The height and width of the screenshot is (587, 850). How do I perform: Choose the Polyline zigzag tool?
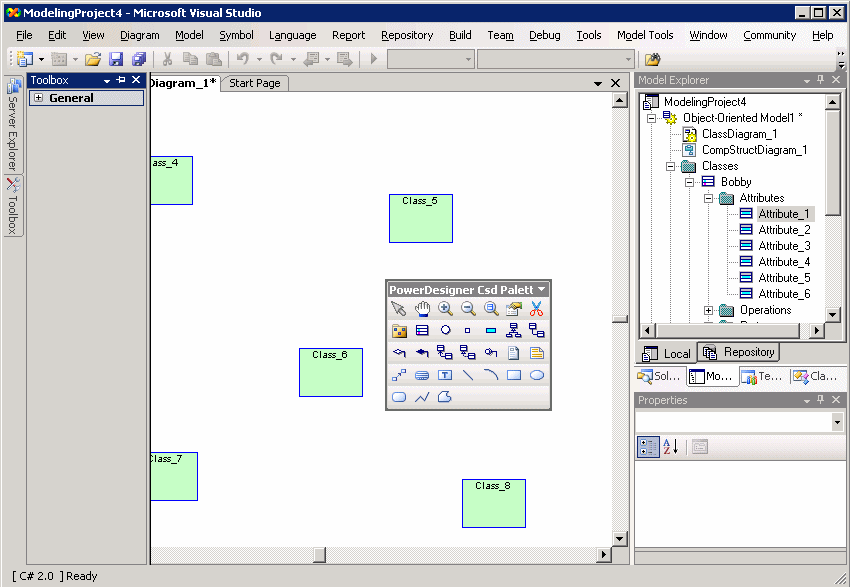pyautogui.click(x=422, y=397)
